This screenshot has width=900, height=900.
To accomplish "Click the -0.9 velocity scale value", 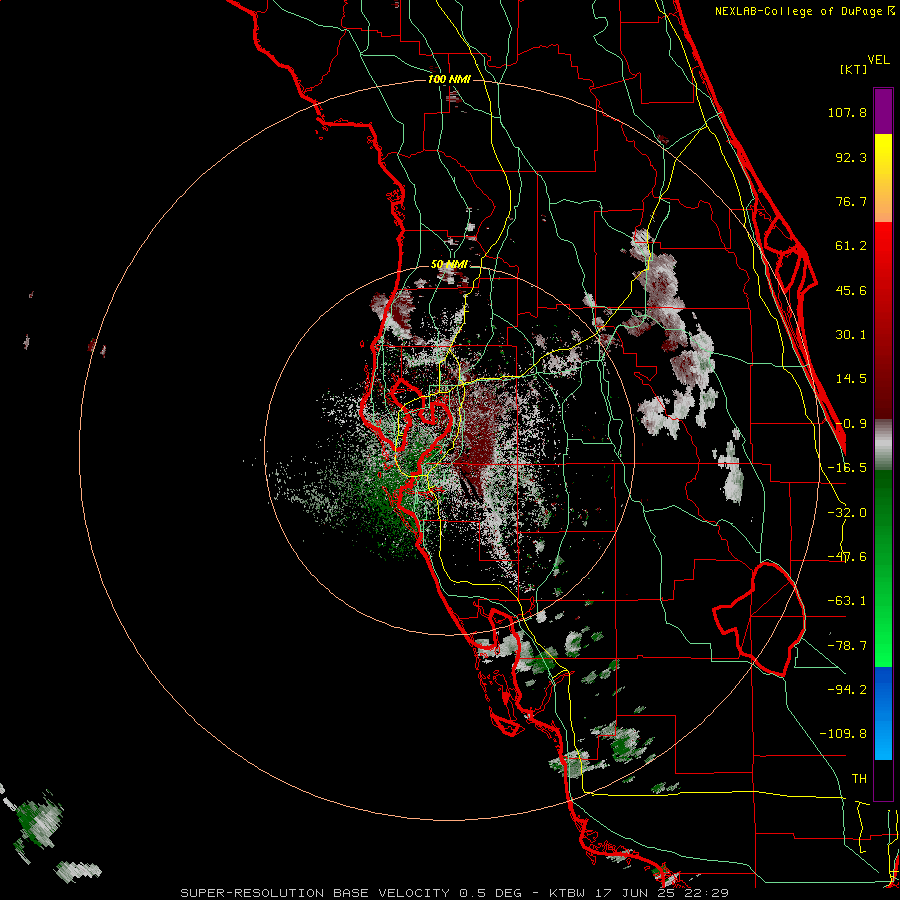I will 851,424.
